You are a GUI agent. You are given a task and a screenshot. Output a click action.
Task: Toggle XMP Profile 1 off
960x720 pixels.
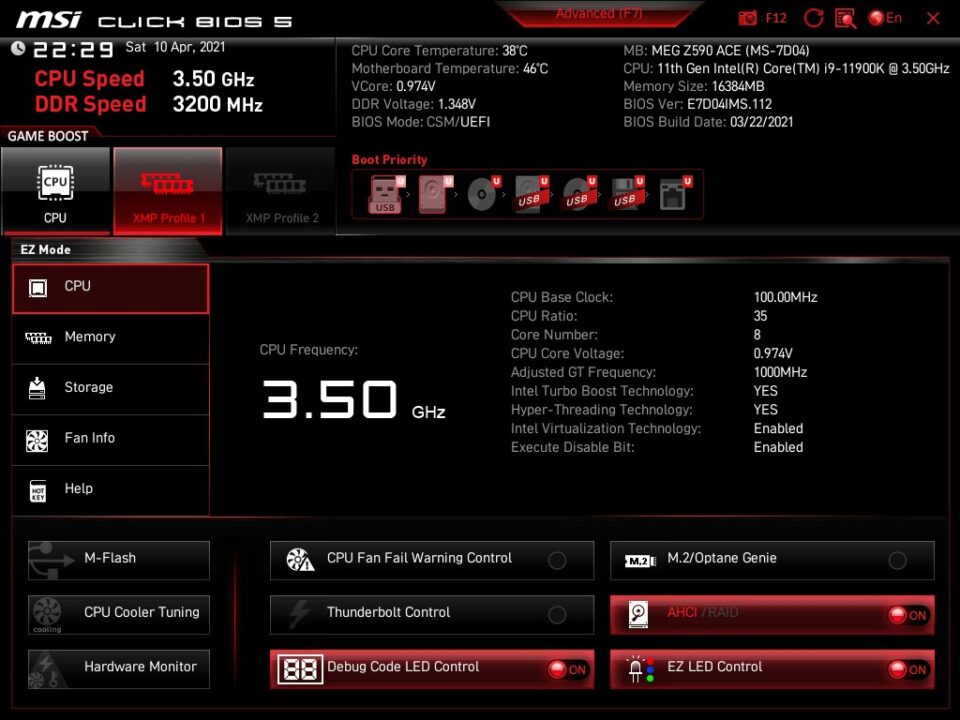(168, 191)
